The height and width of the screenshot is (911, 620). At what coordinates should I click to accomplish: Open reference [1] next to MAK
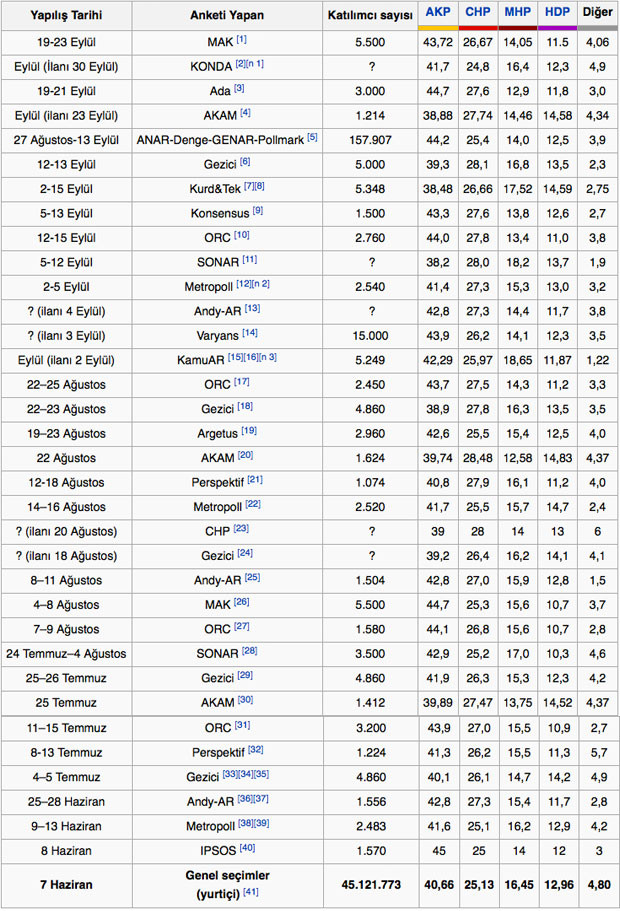241,39
